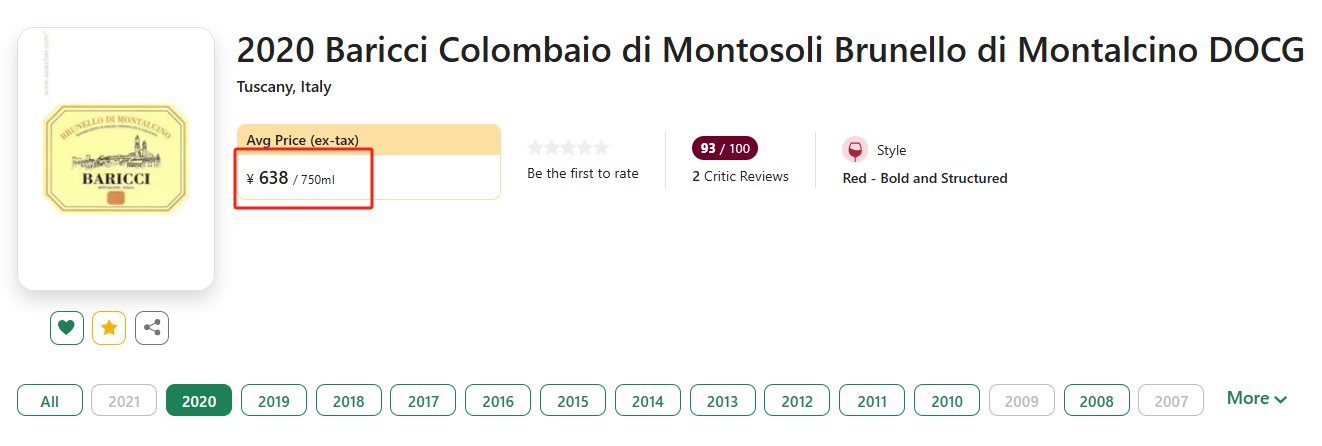
Task: Select the 2010 vintage tab
Action: coord(947,401)
